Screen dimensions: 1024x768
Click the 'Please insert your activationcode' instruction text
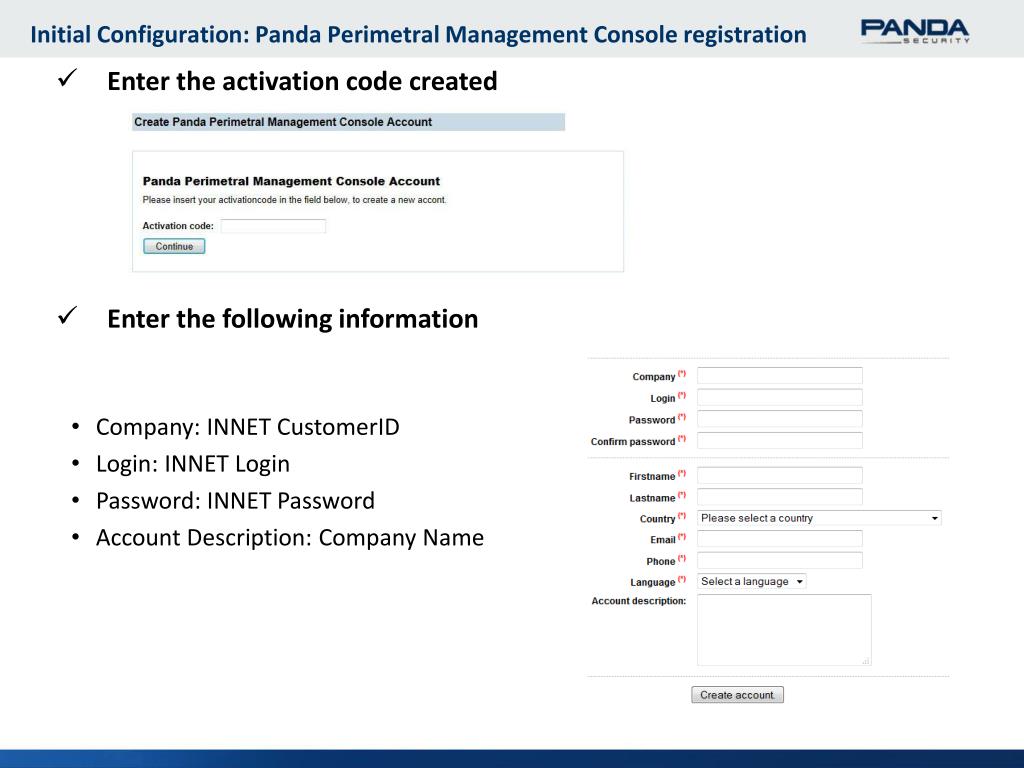coord(294,200)
